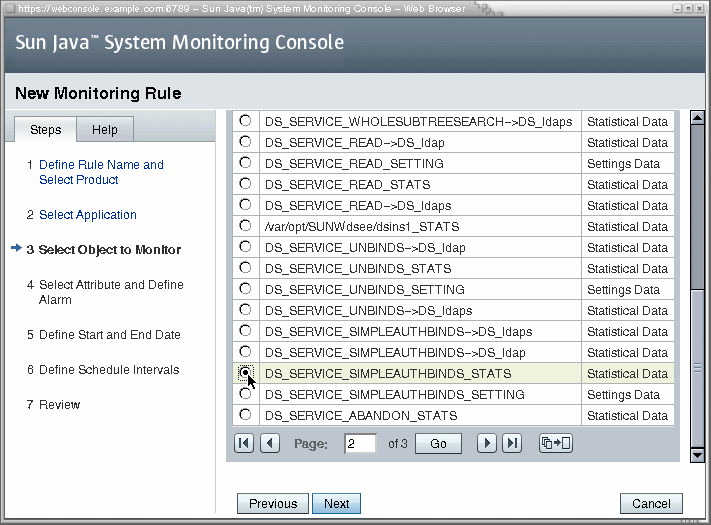
Task: Click scrollbar up arrow
Action: point(697,117)
